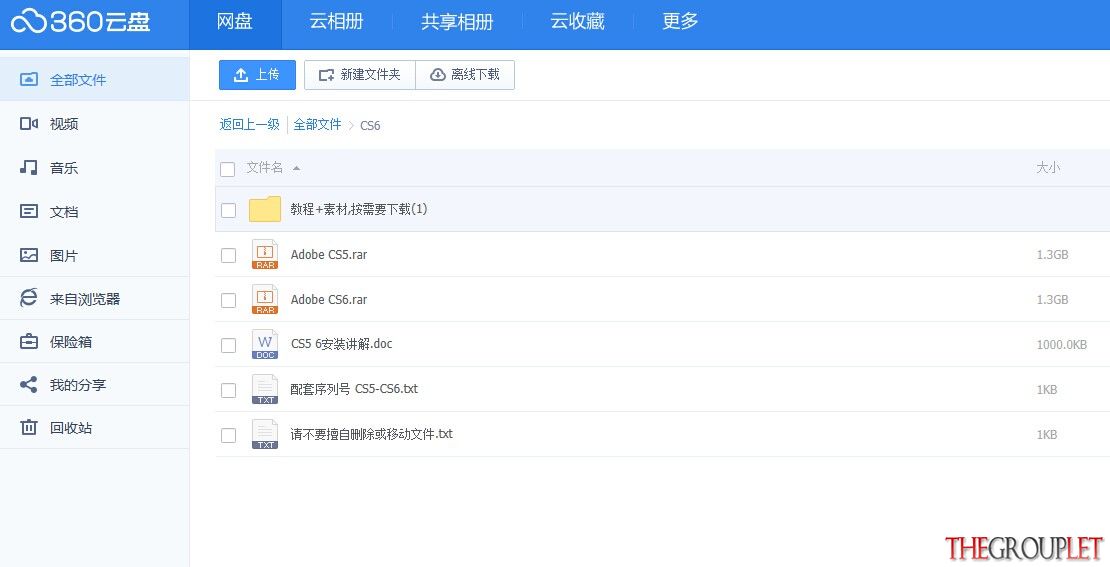Screen dimensions: 1110x567
Task: Open the folder name 教程+素材,按需要下载(1)
Action: click(x=359, y=210)
